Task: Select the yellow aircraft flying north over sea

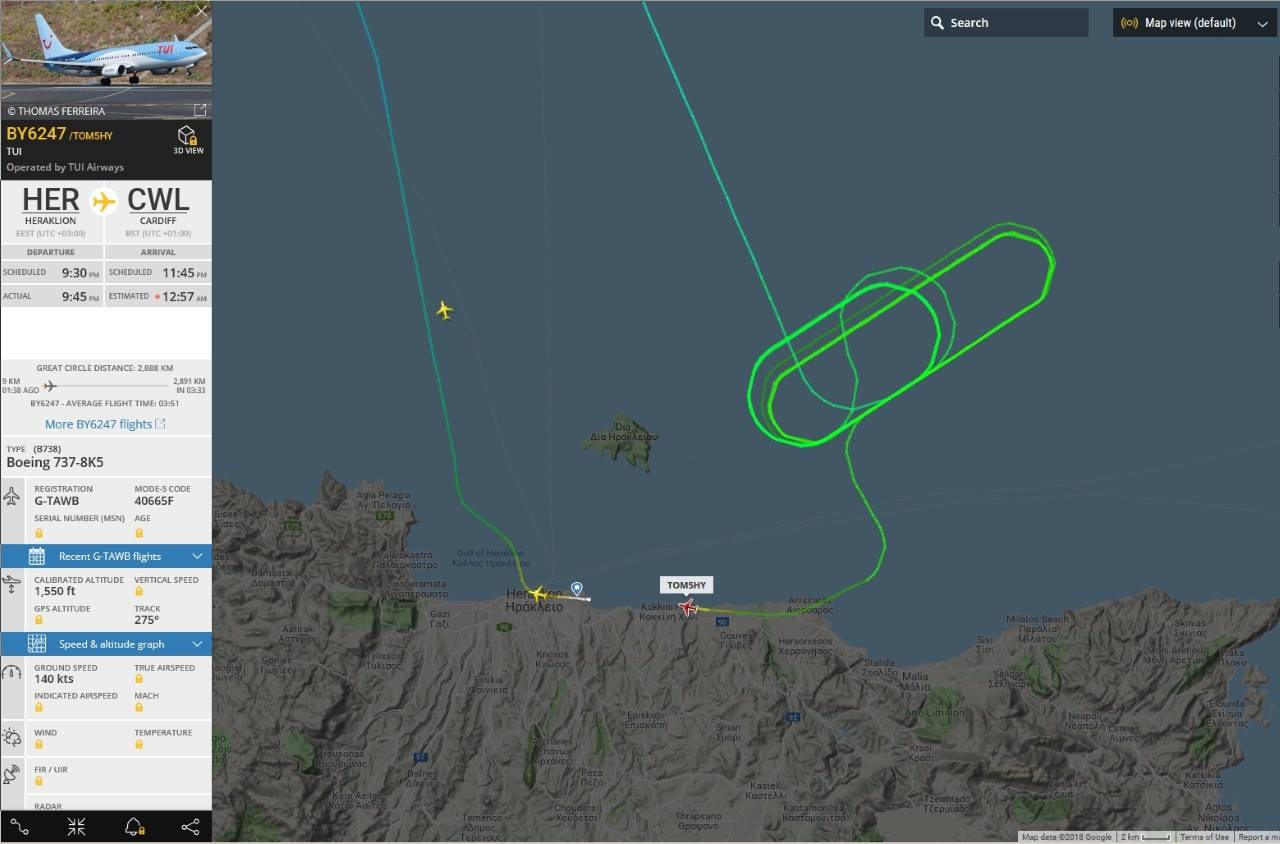Action: (x=445, y=310)
